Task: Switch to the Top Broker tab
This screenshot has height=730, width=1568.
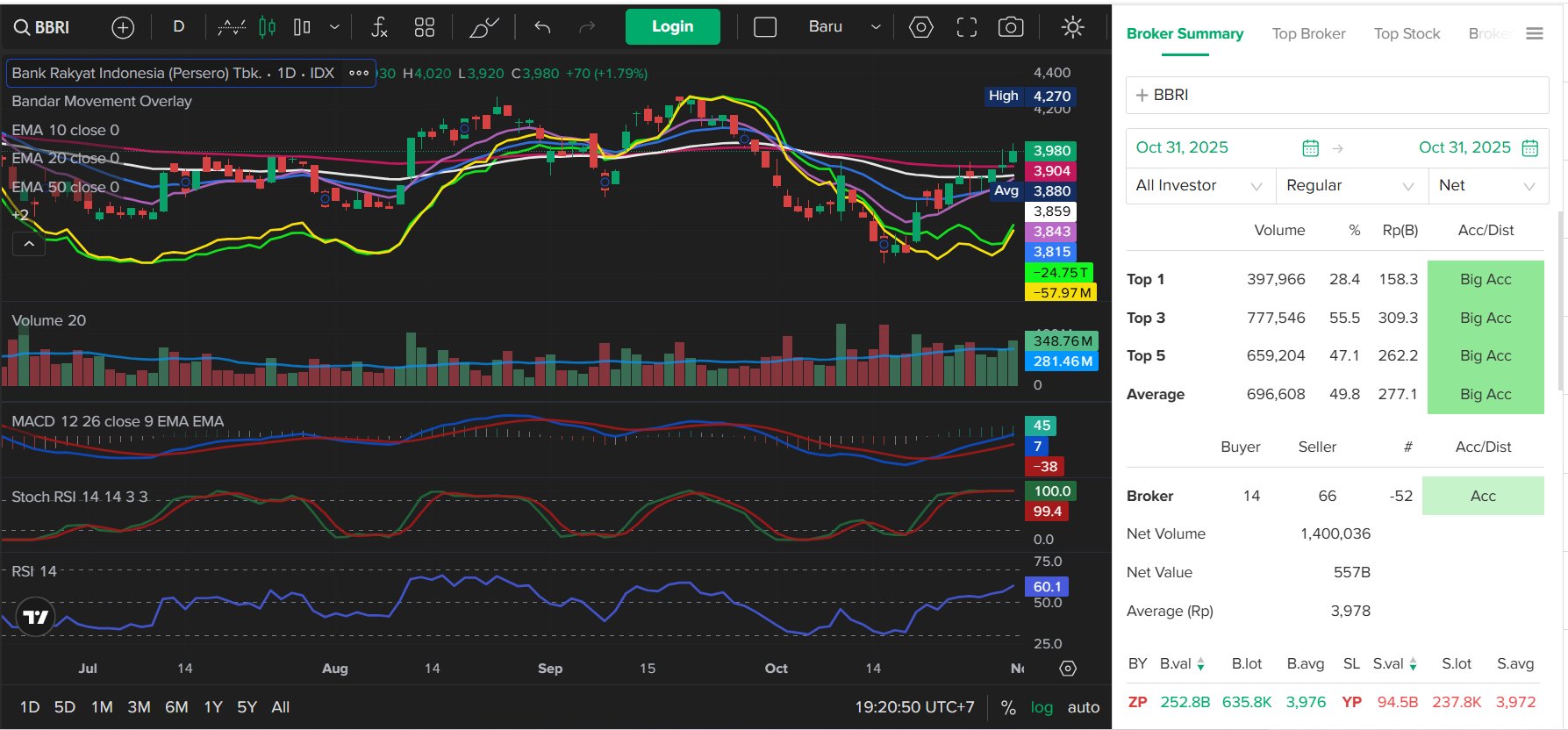Action: pos(1308,34)
